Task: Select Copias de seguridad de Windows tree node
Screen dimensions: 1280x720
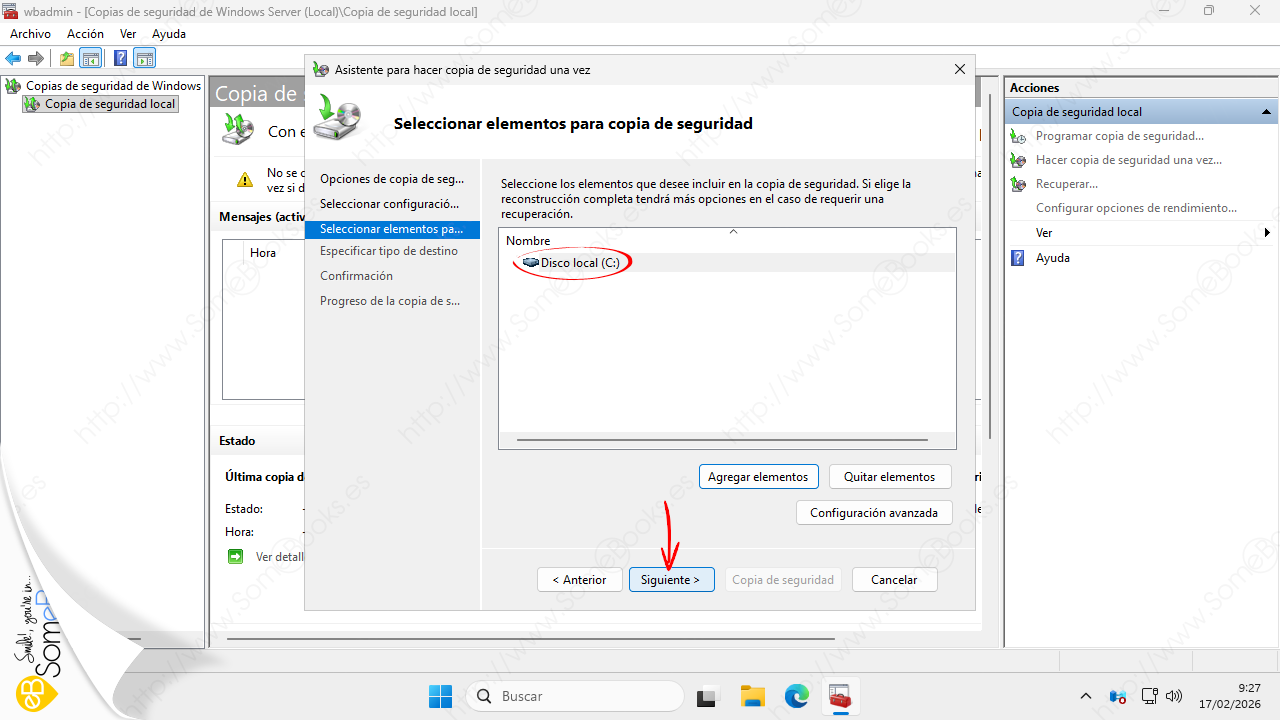Action: pyautogui.click(x=113, y=86)
